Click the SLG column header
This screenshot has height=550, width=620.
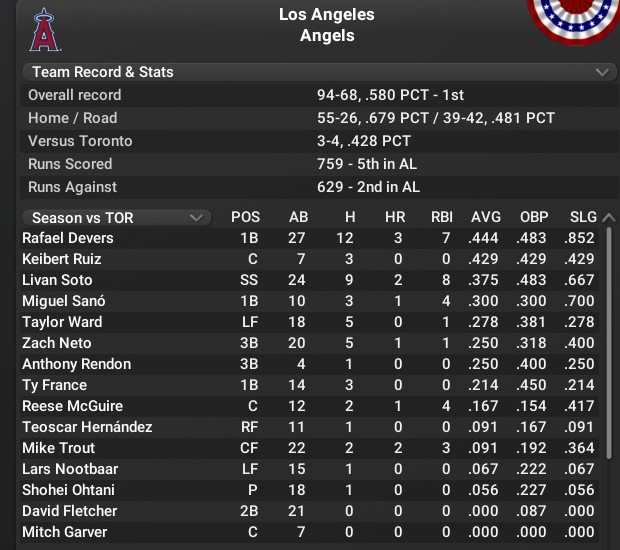pyautogui.click(x=583, y=217)
